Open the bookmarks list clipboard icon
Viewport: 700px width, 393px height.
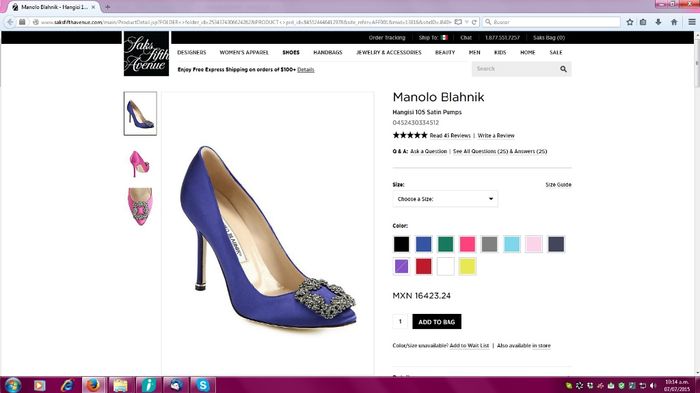[x=643, y=22]
